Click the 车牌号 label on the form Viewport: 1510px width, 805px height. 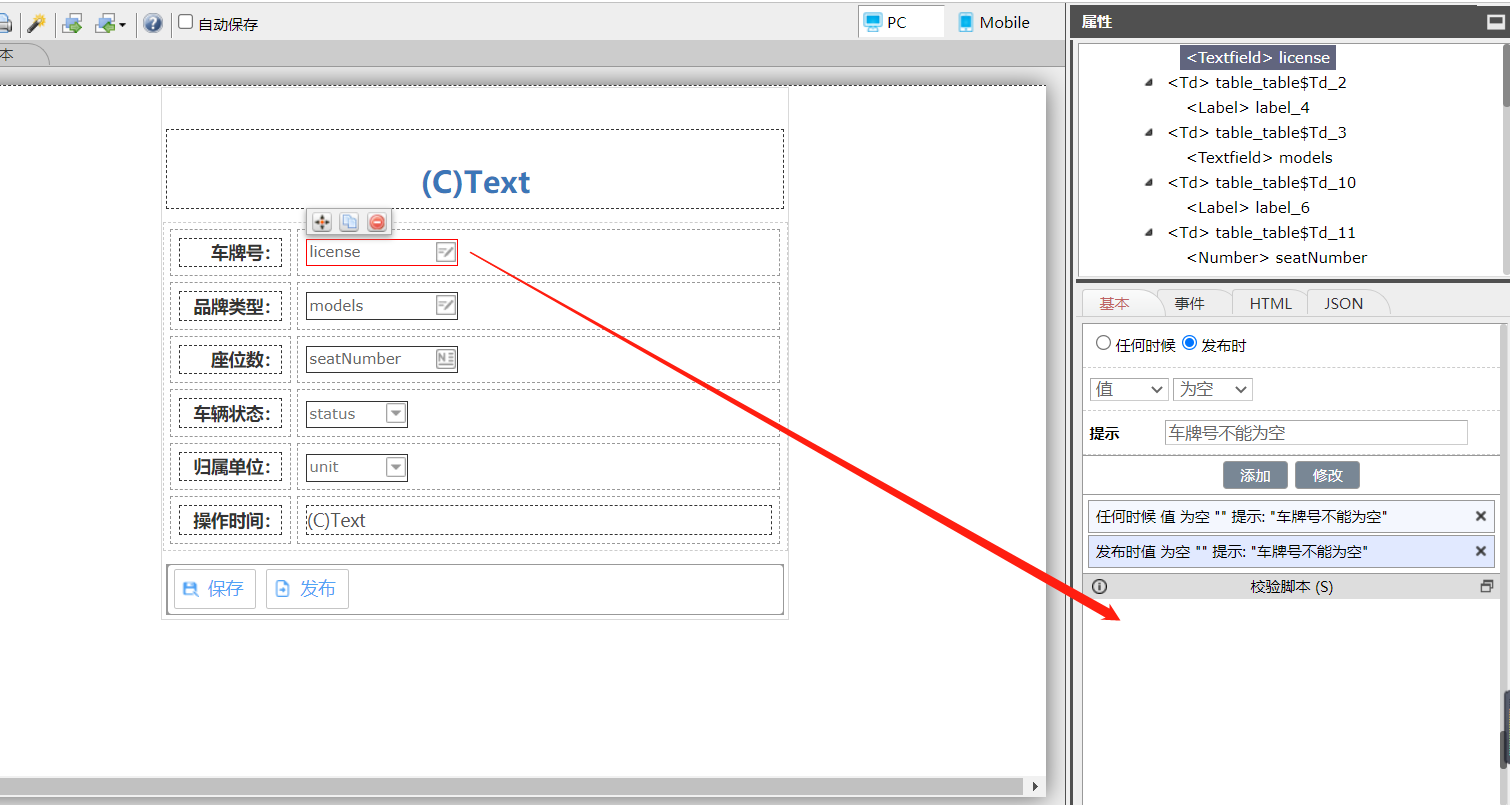click(x=230, y=253)
